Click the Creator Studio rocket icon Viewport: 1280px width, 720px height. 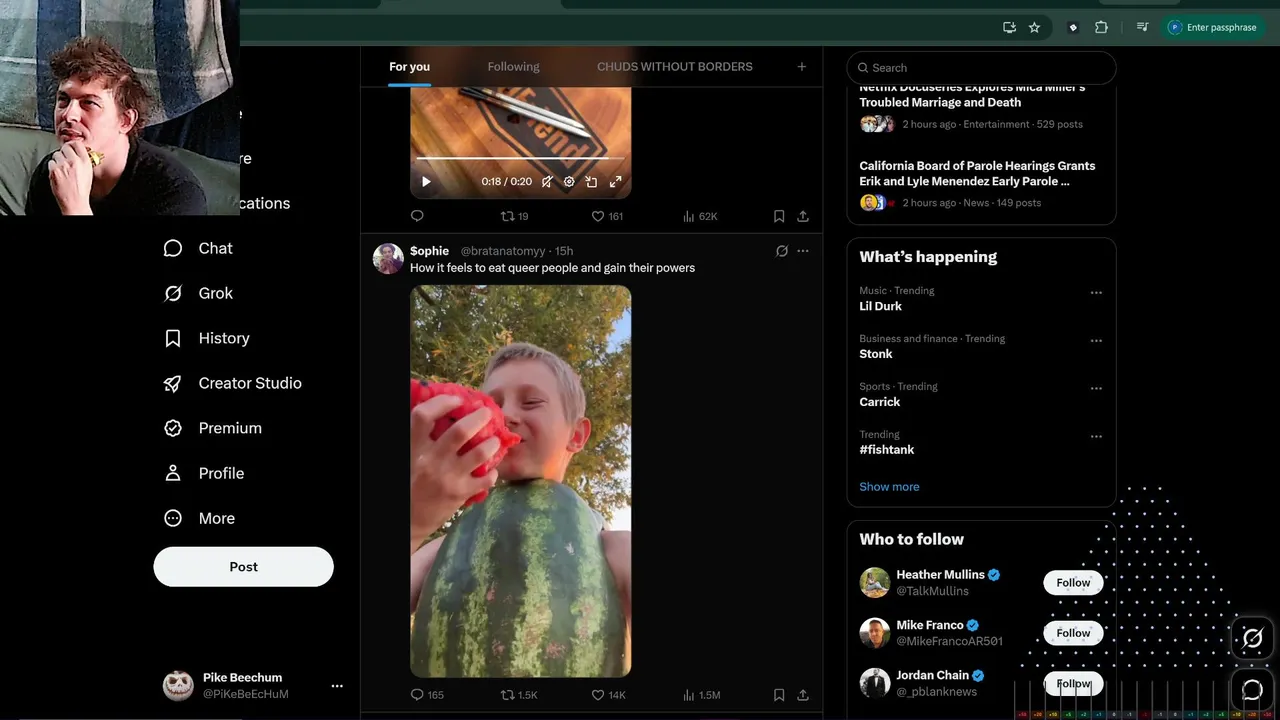click(x=173, y=383)
